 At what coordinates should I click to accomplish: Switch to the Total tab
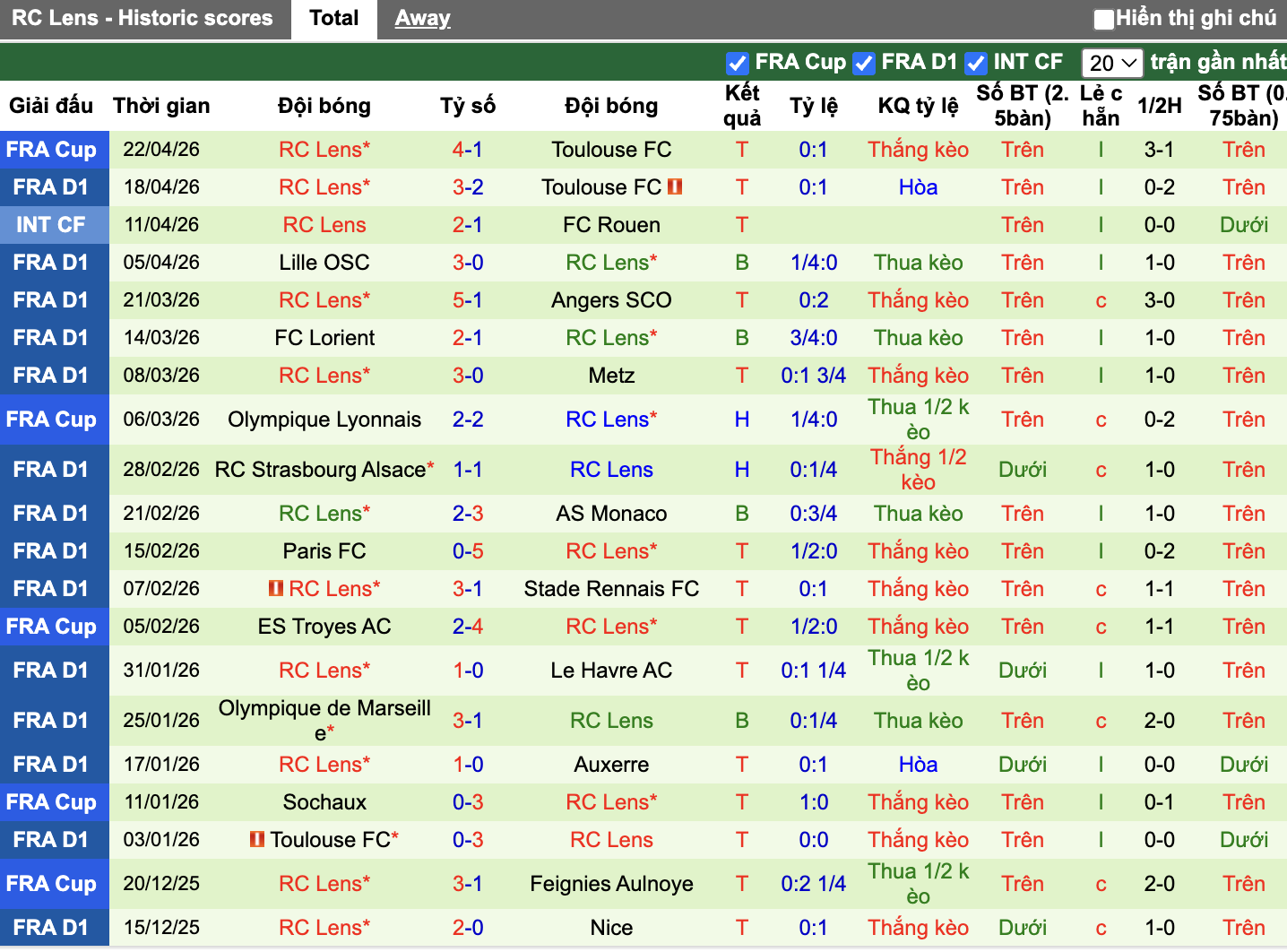333,18
